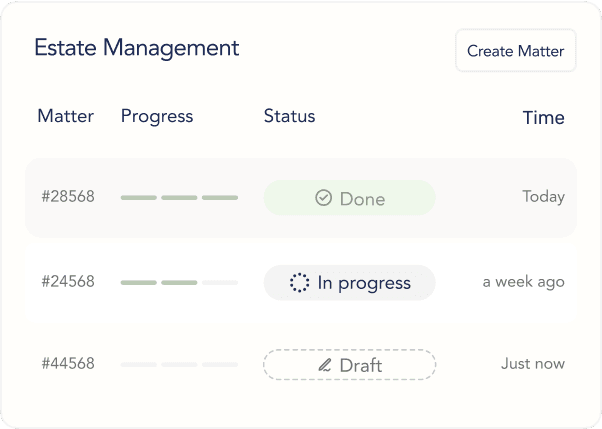Click the full progress bar for #28568
This screenshot has width=602, height=429.
pos(179,198)
